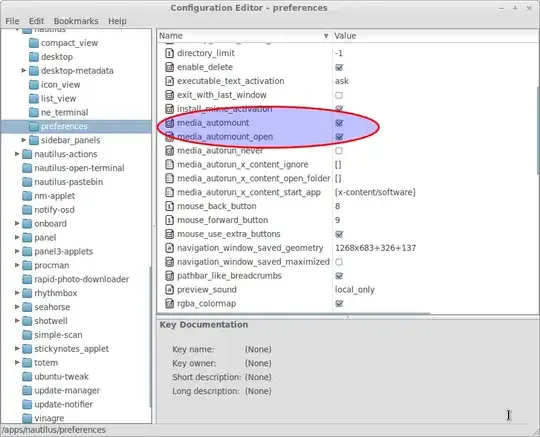The image size is (540, 437).
Task: Check the navigation_window_saved_maximized checkbox
Action: 339,262
